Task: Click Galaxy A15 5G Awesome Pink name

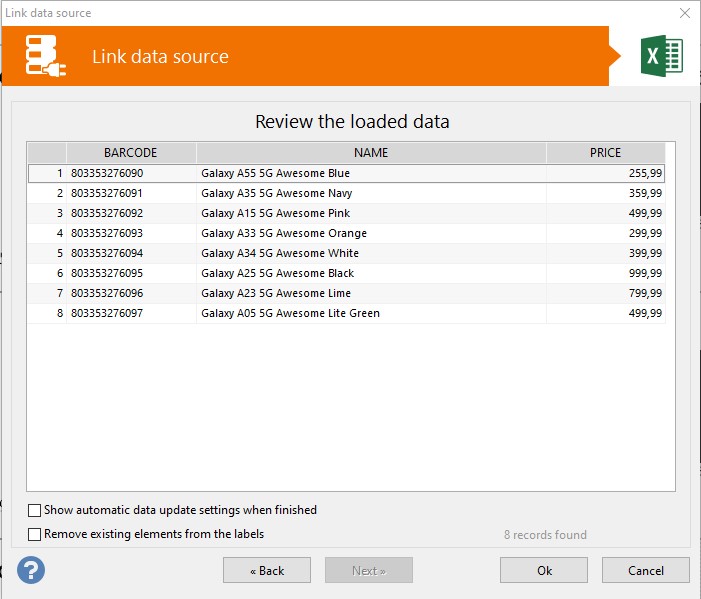Action: pos(371,213)
